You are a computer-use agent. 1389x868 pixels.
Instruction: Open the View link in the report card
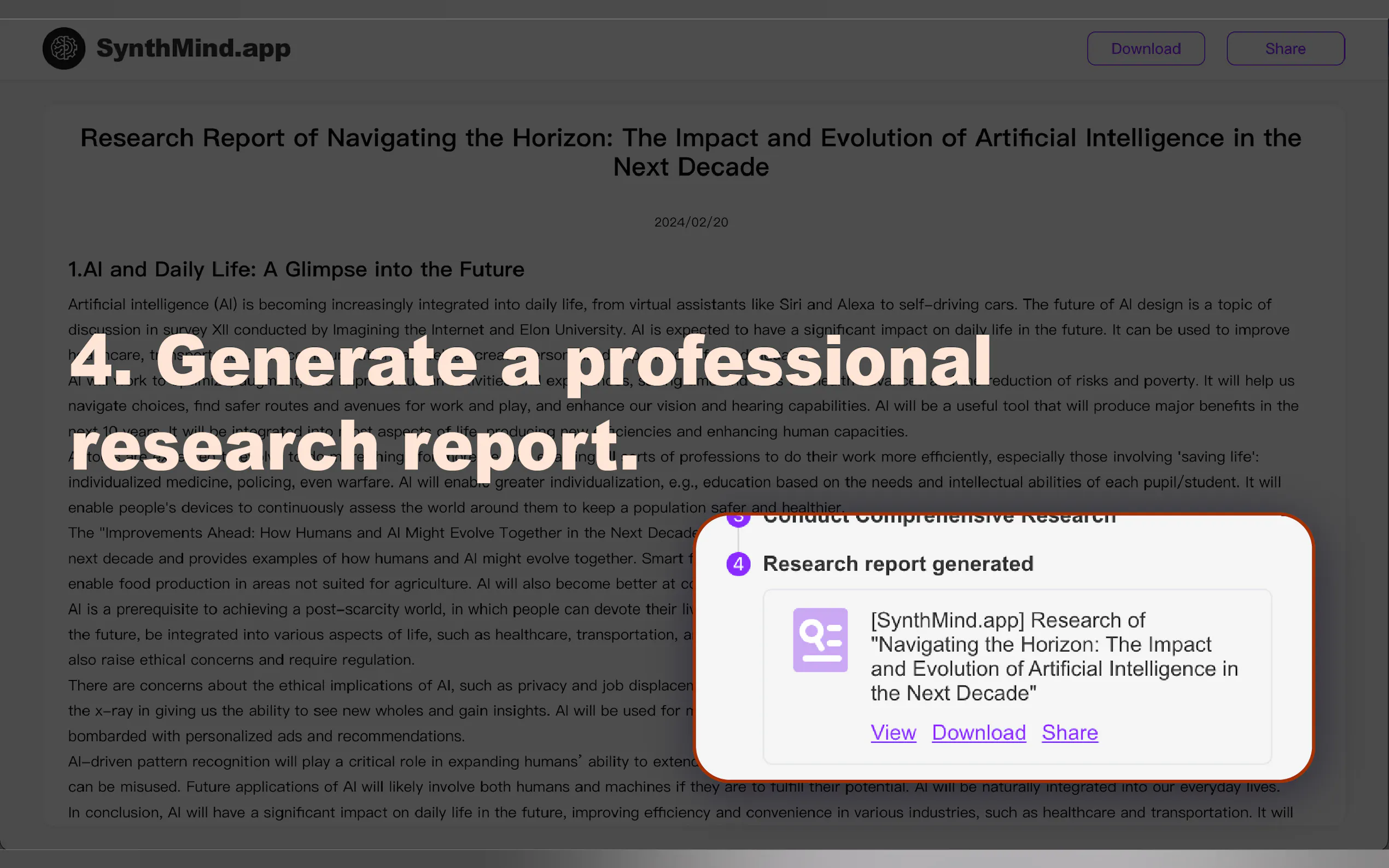pos(893,732)
